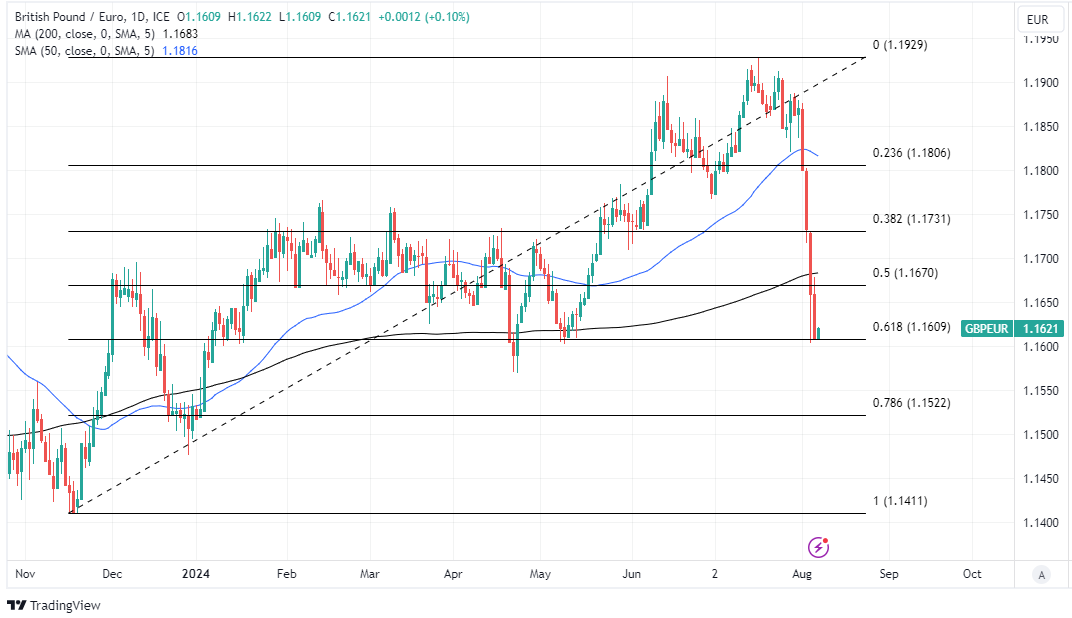Open the EUR currency selector
Screen dimensions: 1072x618
point(1037,19)
